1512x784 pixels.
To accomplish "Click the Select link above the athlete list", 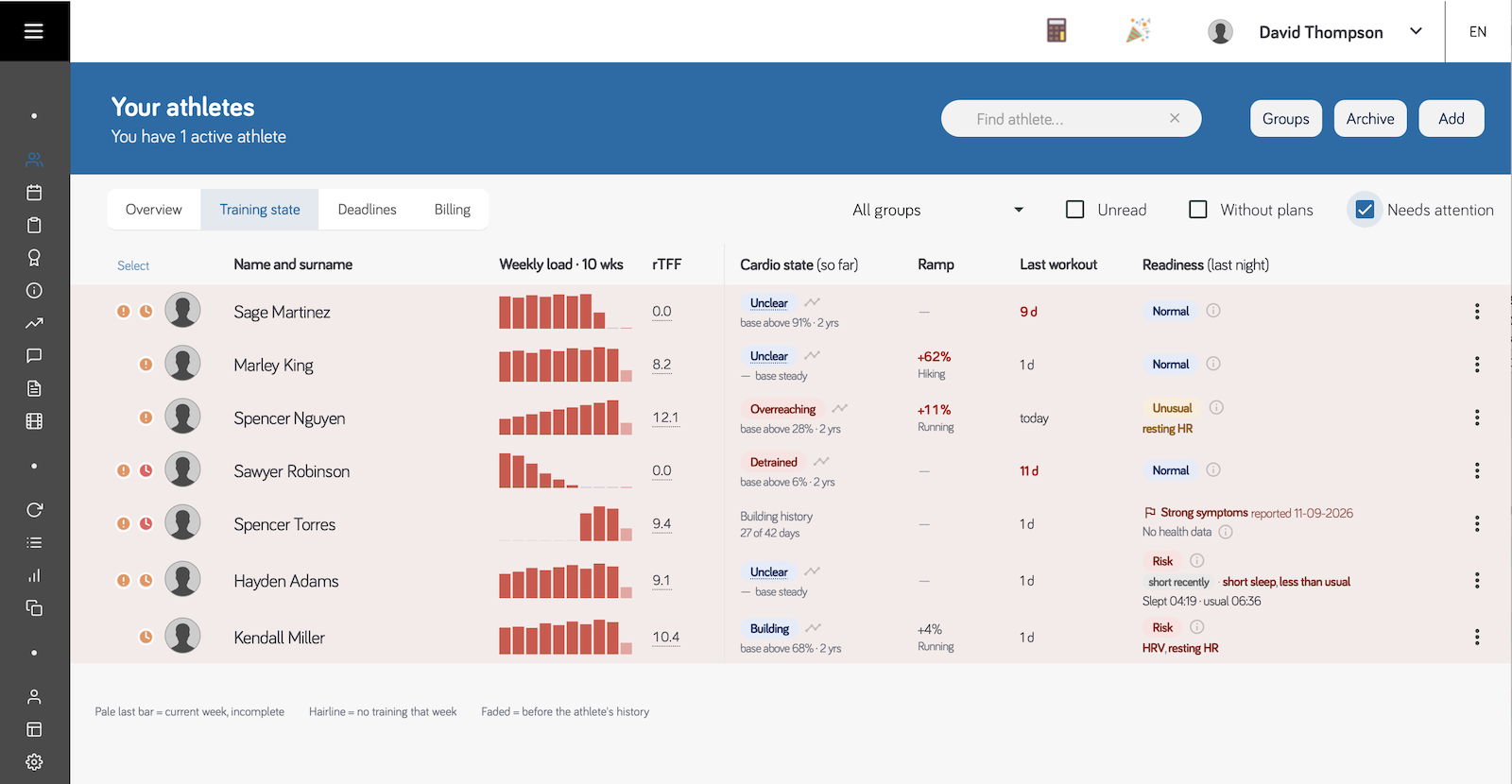I will (133, 265).
